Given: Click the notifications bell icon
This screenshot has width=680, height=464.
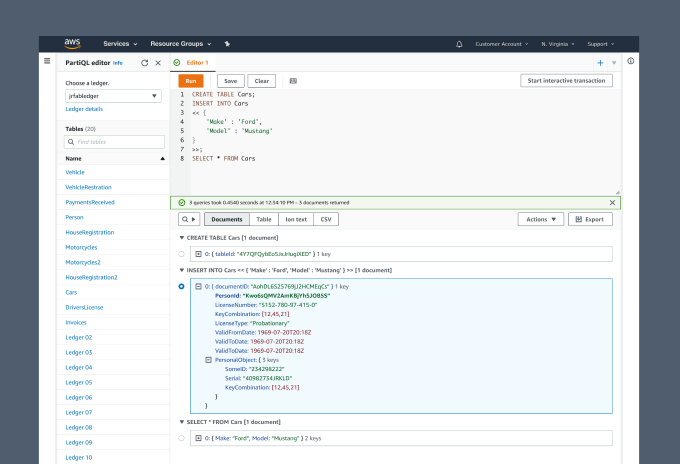Looking at the screenshot, I should 459,44.
